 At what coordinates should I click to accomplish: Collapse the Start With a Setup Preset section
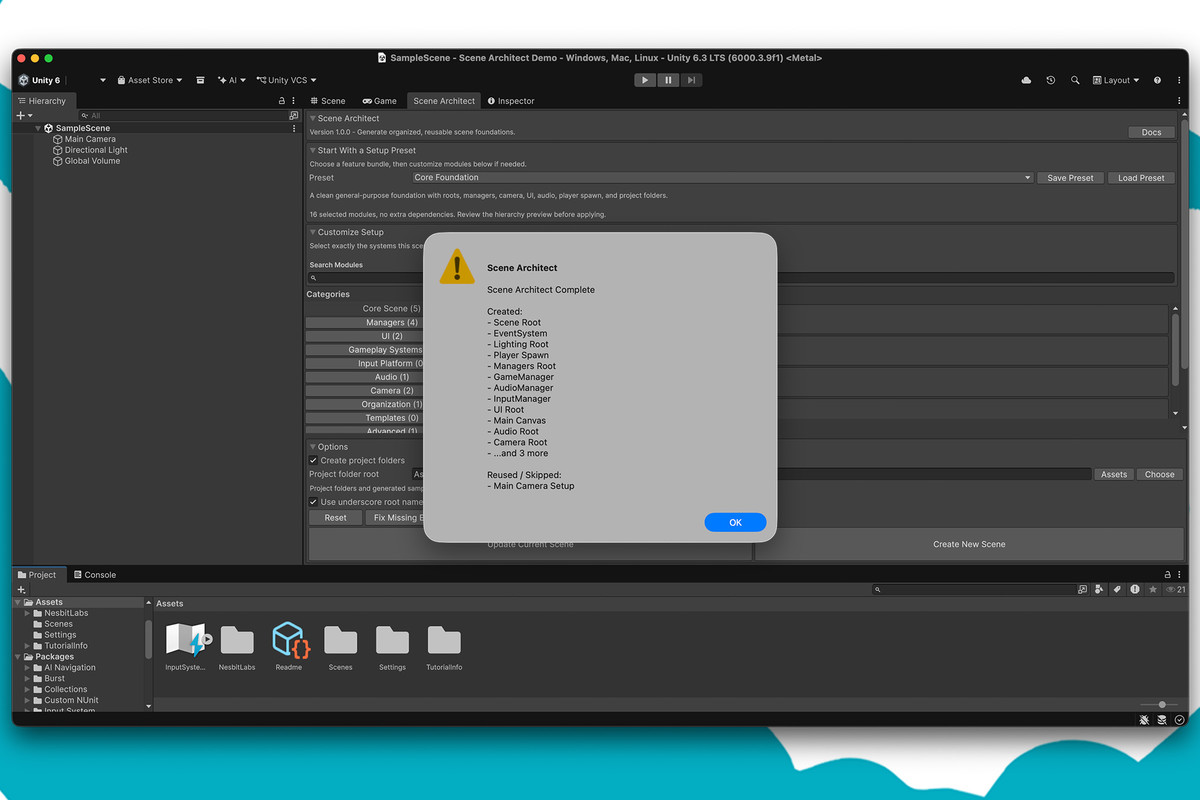tap(312, 150)
